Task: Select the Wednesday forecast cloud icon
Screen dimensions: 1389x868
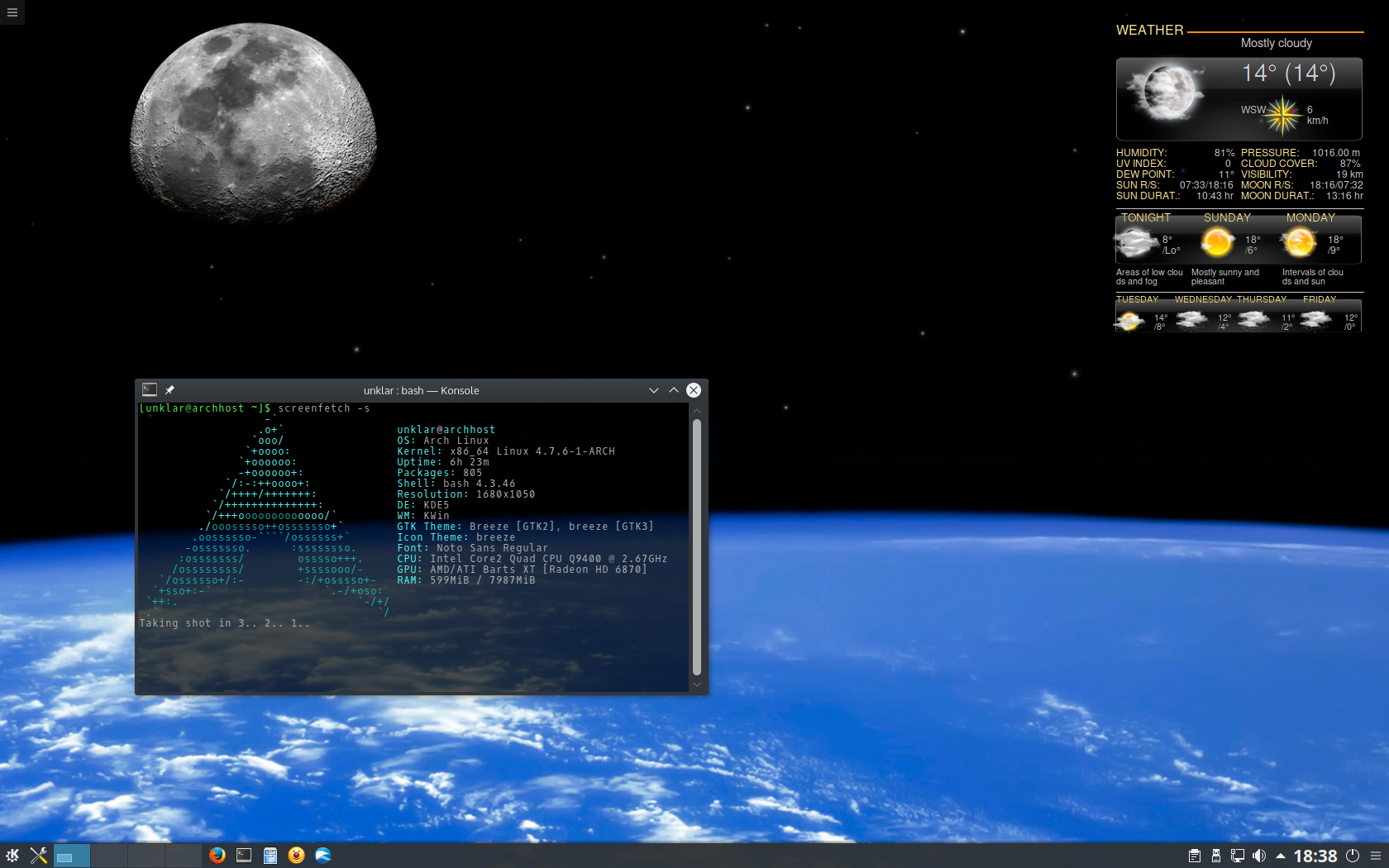Action: pyautogui.click(x=1192, y=320)
